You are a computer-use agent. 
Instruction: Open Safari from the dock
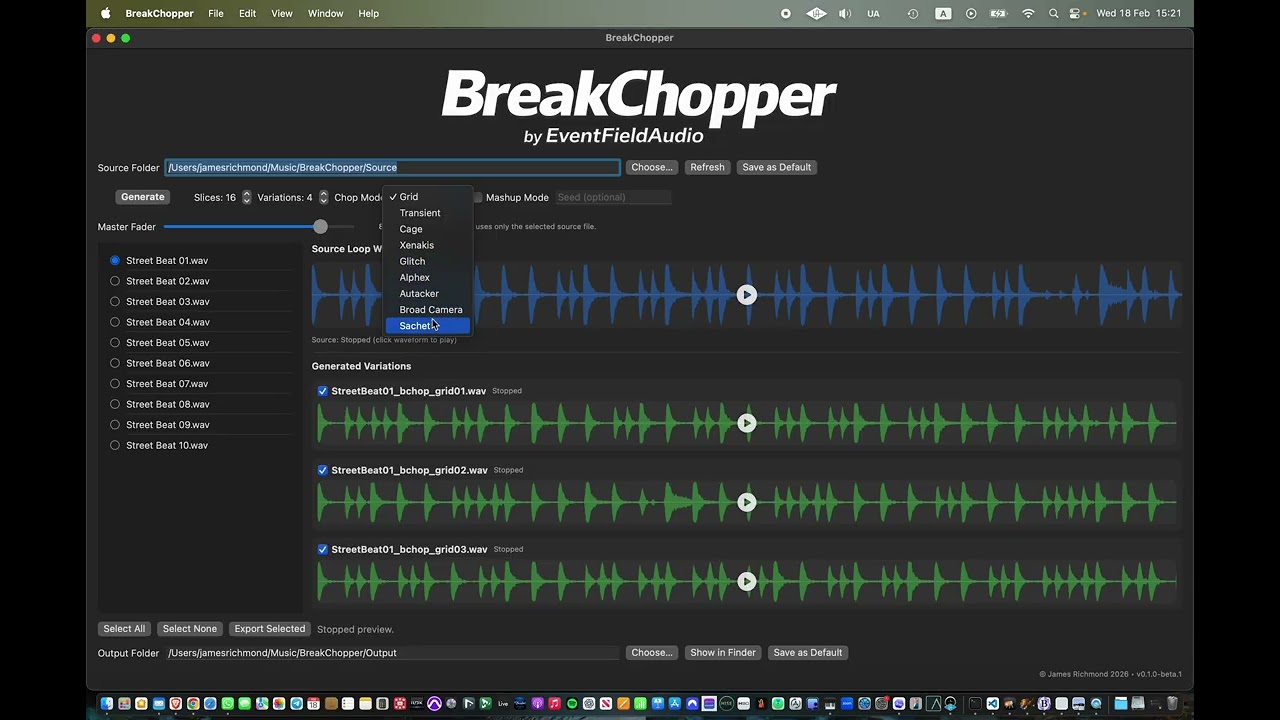click(x=210, y=704)
